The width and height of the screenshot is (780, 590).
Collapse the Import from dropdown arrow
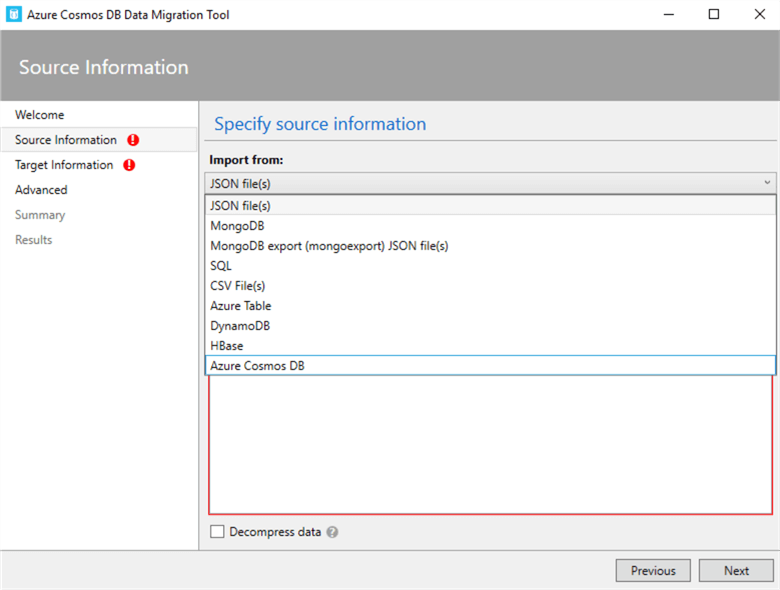pyautogui.click(x=767, y=183)
